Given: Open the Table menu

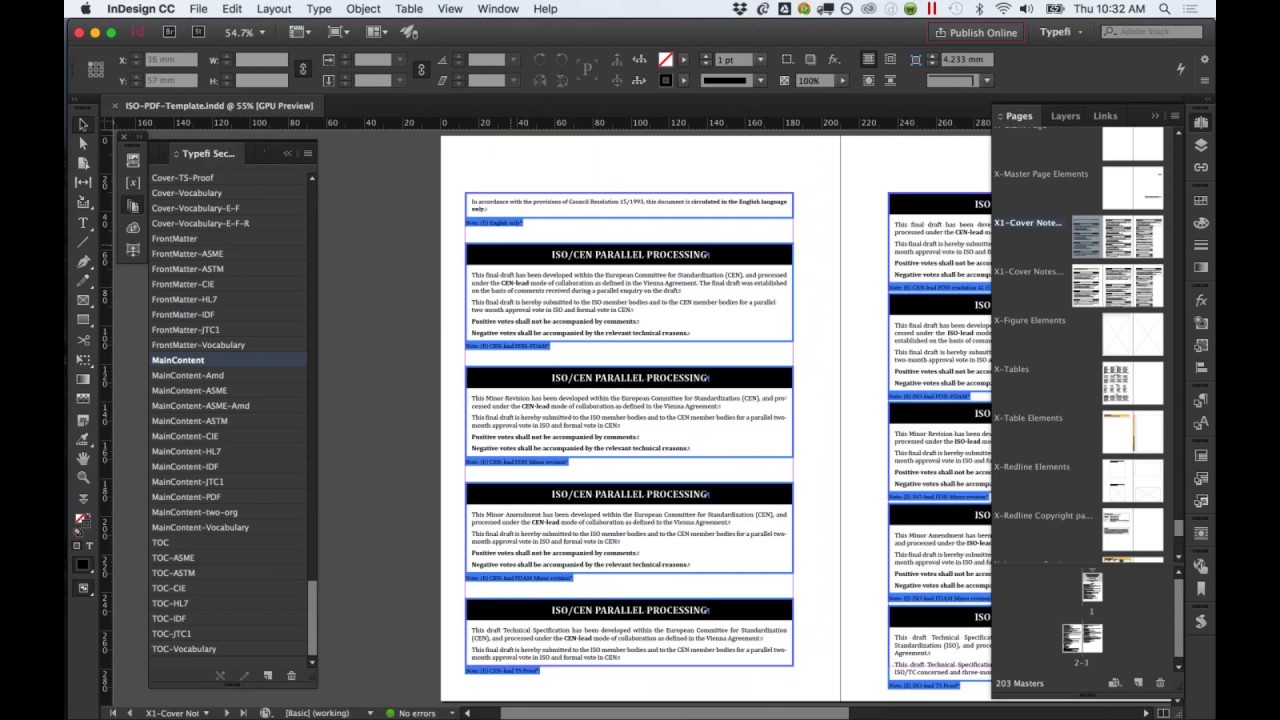Looking at the screenshot, I should pyautogui.click(x=409, y=9).
